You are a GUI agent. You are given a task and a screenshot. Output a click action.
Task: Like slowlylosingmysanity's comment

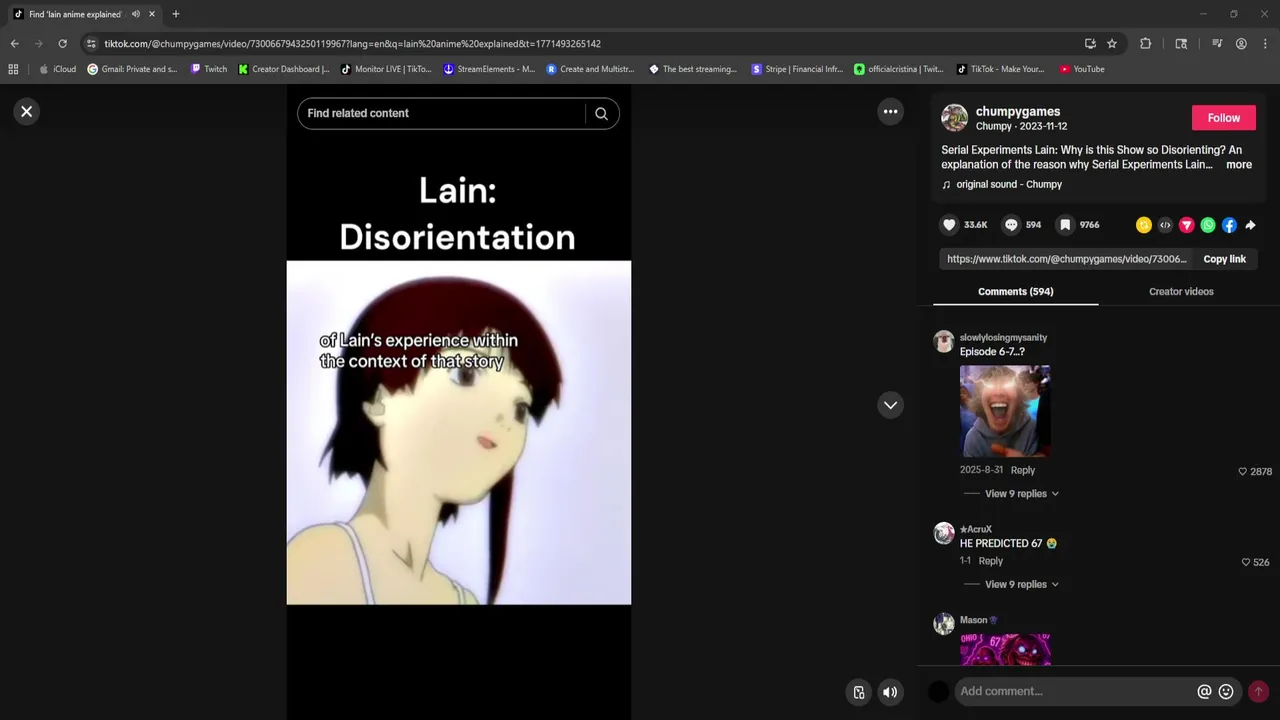coord(1243,472)
